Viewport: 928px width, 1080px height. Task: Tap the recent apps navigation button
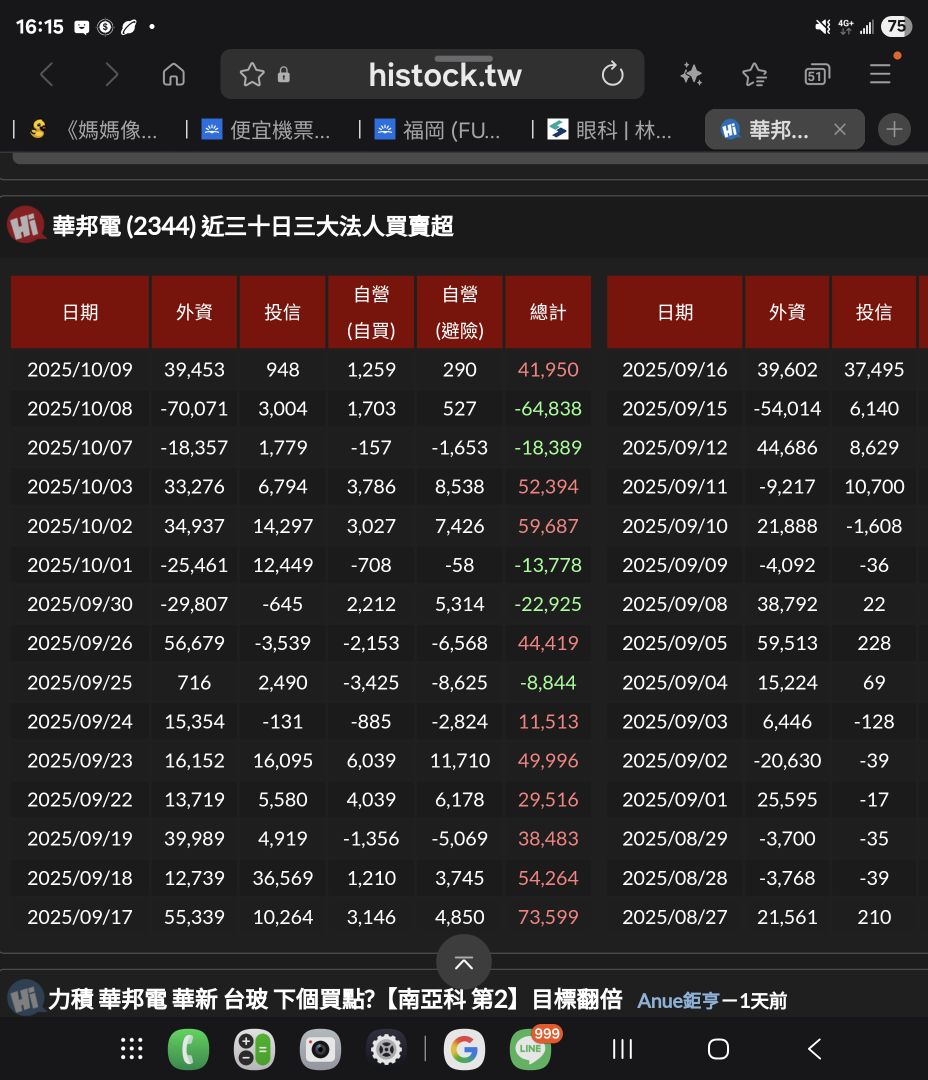(622, 1049)
